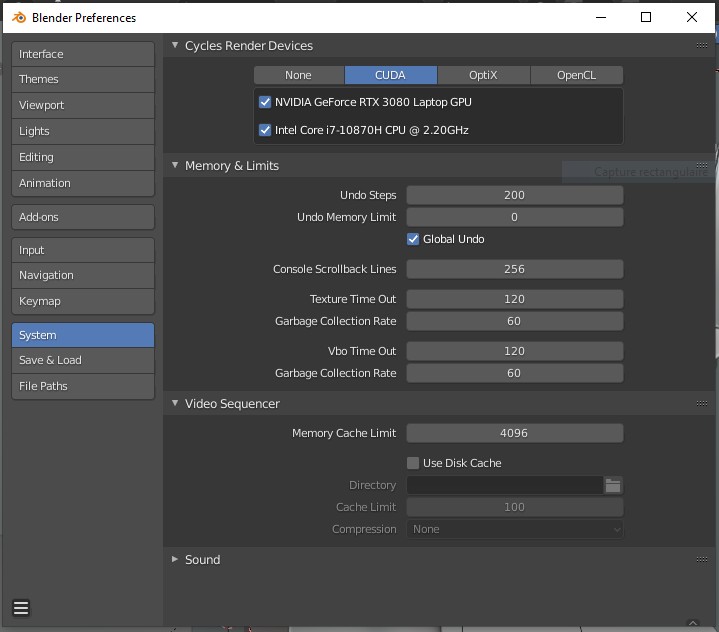Click the Undo Memory Limit field
Viewport: 719px width, 632px height.
pyautogui.click(x=514, y=217)
